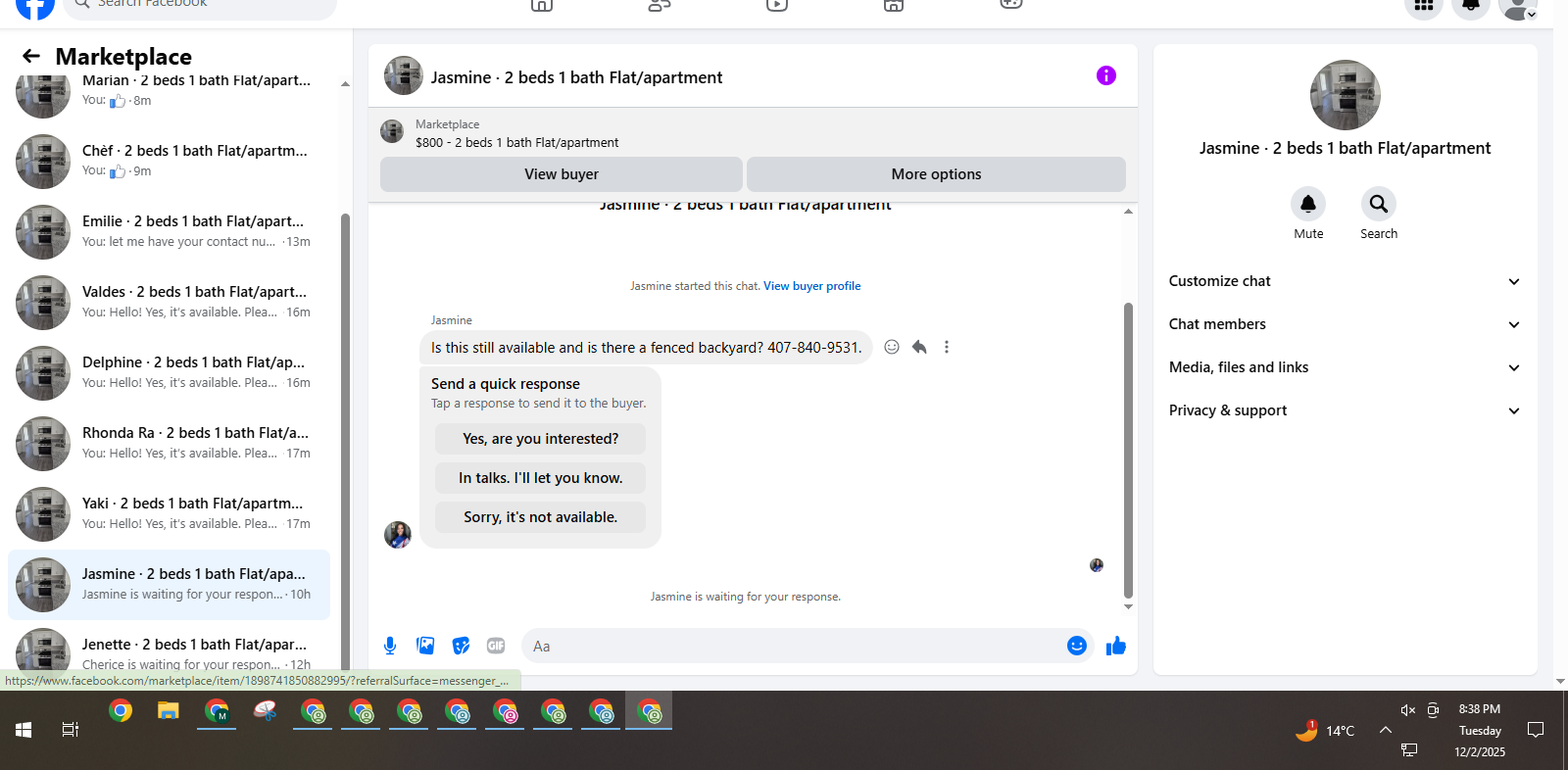Open File Explorer from taskbar
Screen dimensions: 1568x770
tap(169, 711)
